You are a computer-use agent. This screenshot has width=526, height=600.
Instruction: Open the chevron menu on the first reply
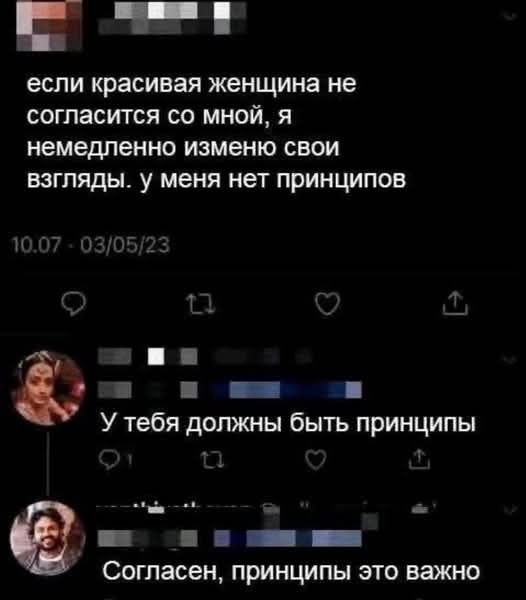pos(510,360)
